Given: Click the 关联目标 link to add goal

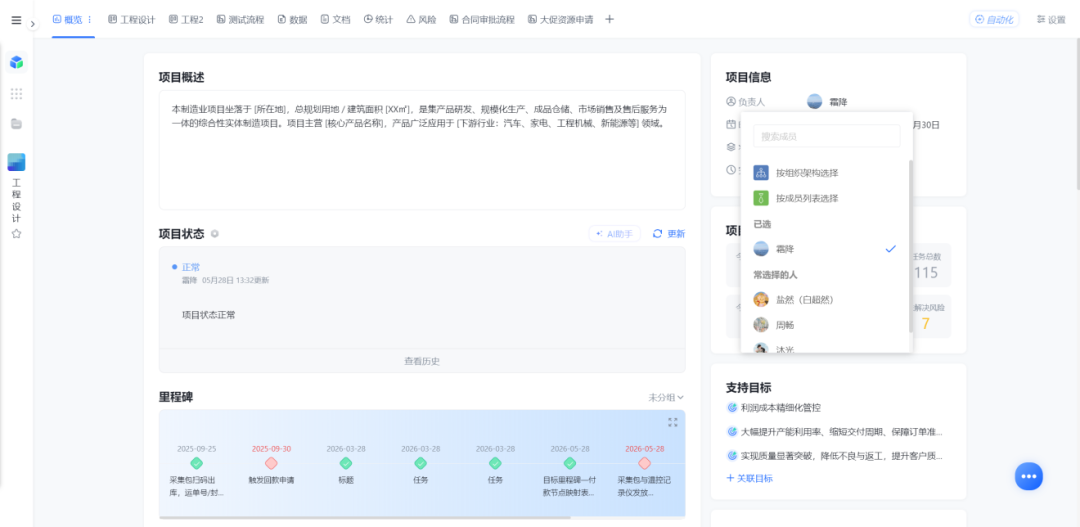Looking at the screenshot, I should pyautogui.click(x=749, y=478).
